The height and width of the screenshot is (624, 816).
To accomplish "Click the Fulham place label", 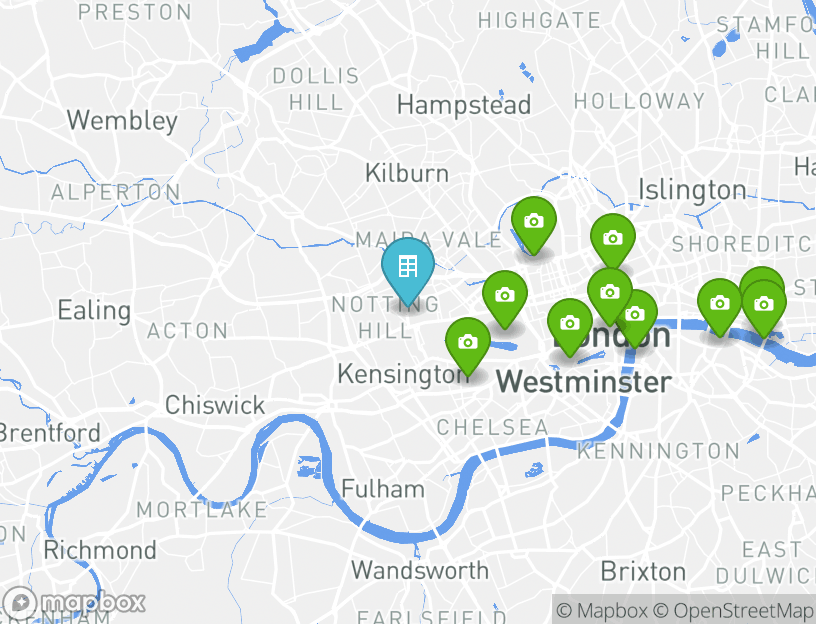I will coord(383,489).
